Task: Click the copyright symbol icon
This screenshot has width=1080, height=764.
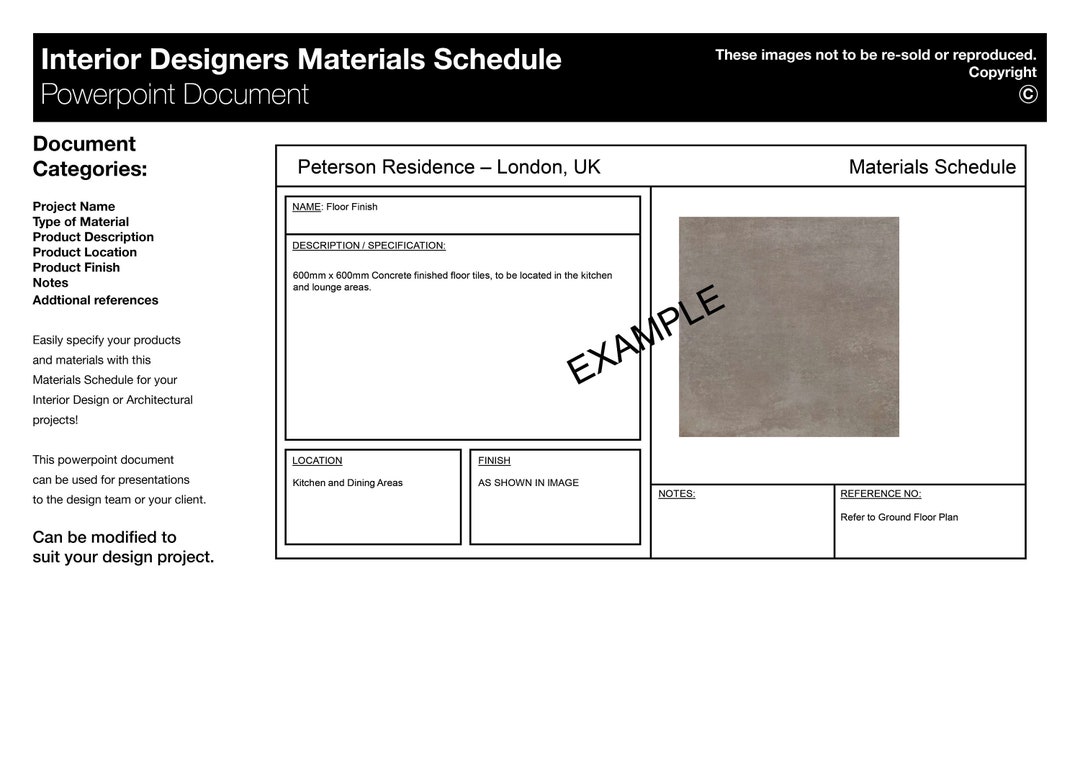Action: click(x=1028, y=94)
